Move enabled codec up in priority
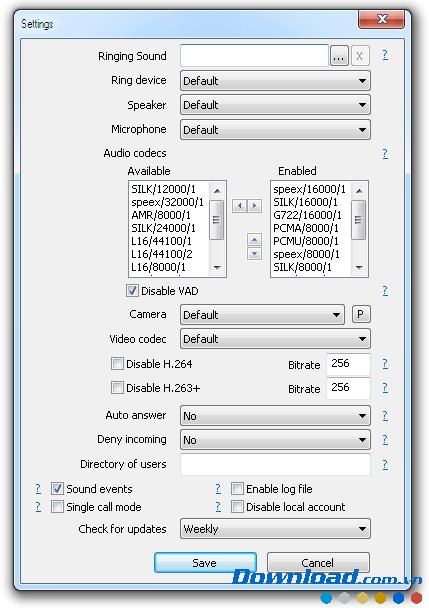429x608 pixels. point(254,240)
